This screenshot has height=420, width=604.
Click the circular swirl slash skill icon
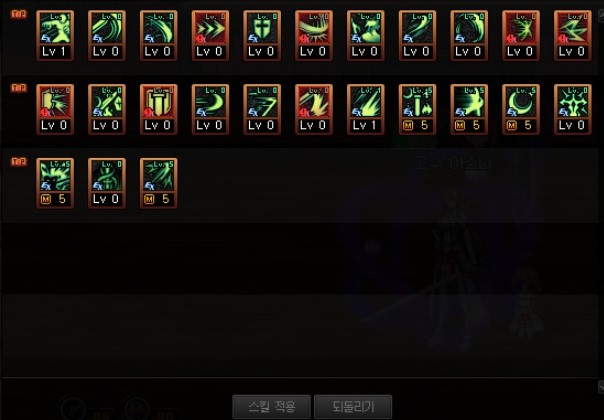pyautogui.click(x=469, y=35)
